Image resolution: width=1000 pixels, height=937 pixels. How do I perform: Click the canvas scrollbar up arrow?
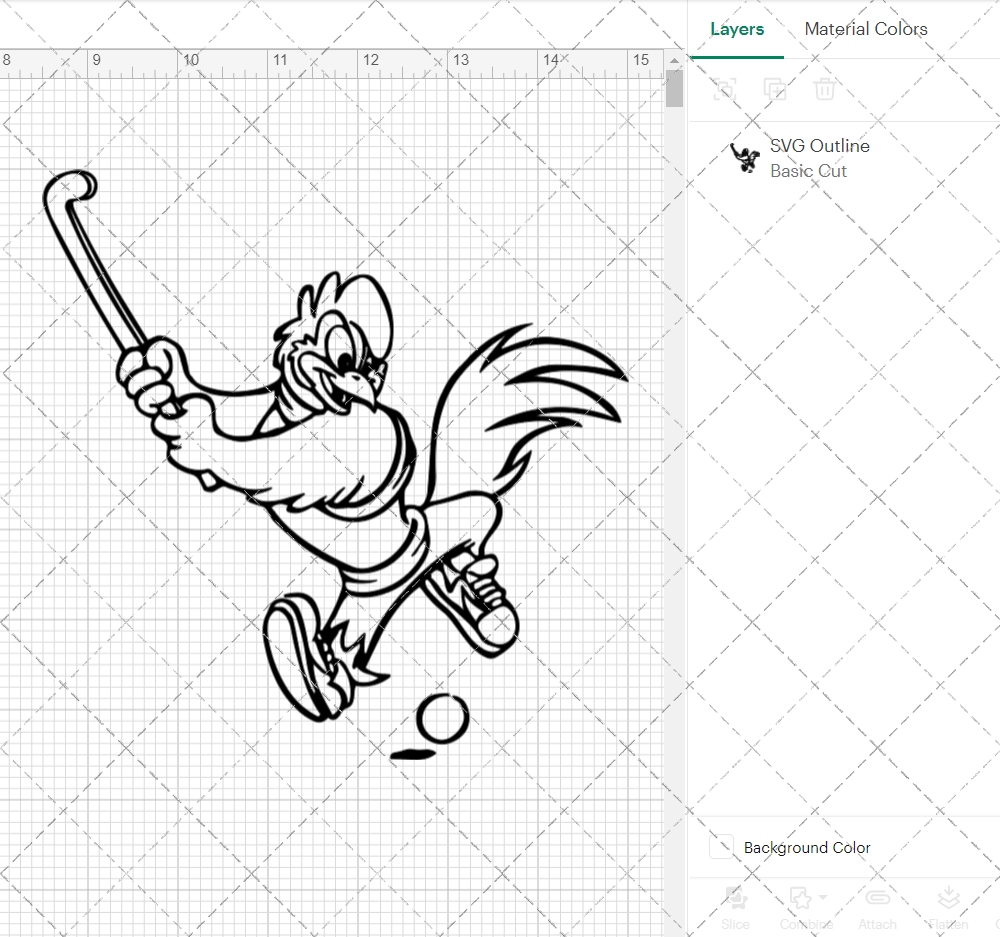pyautogui.click(x=674, y=61)
